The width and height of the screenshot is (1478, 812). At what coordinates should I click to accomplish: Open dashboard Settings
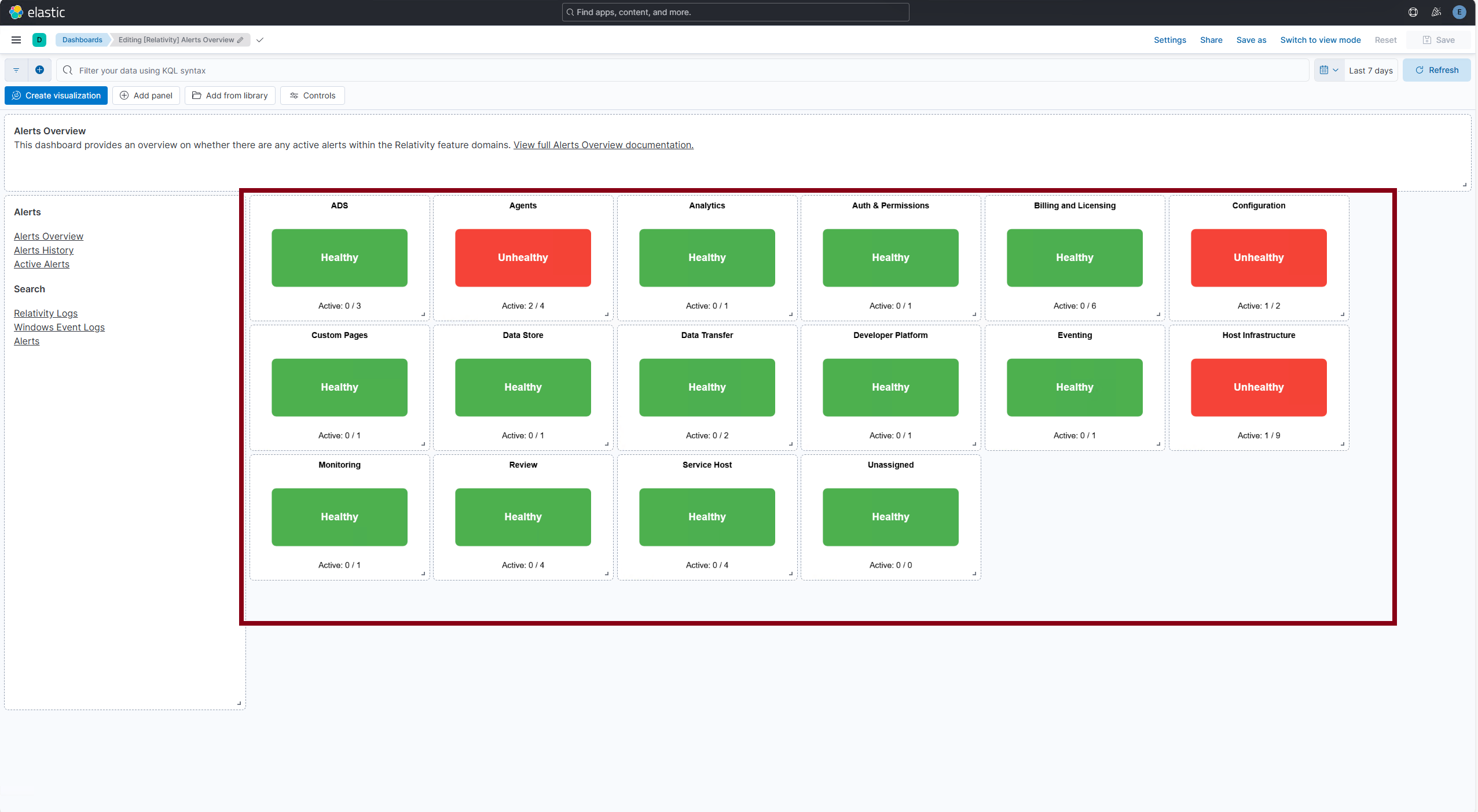pos(1169,40)
